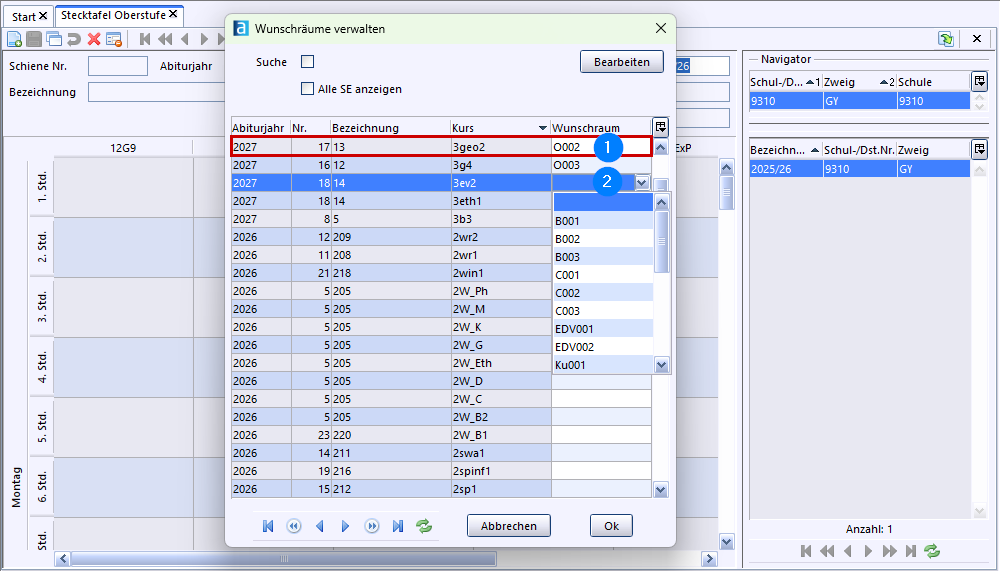Open column chooser icon in Wunschraum table header
Viewport: 1000px width, 571px height.
660,127
